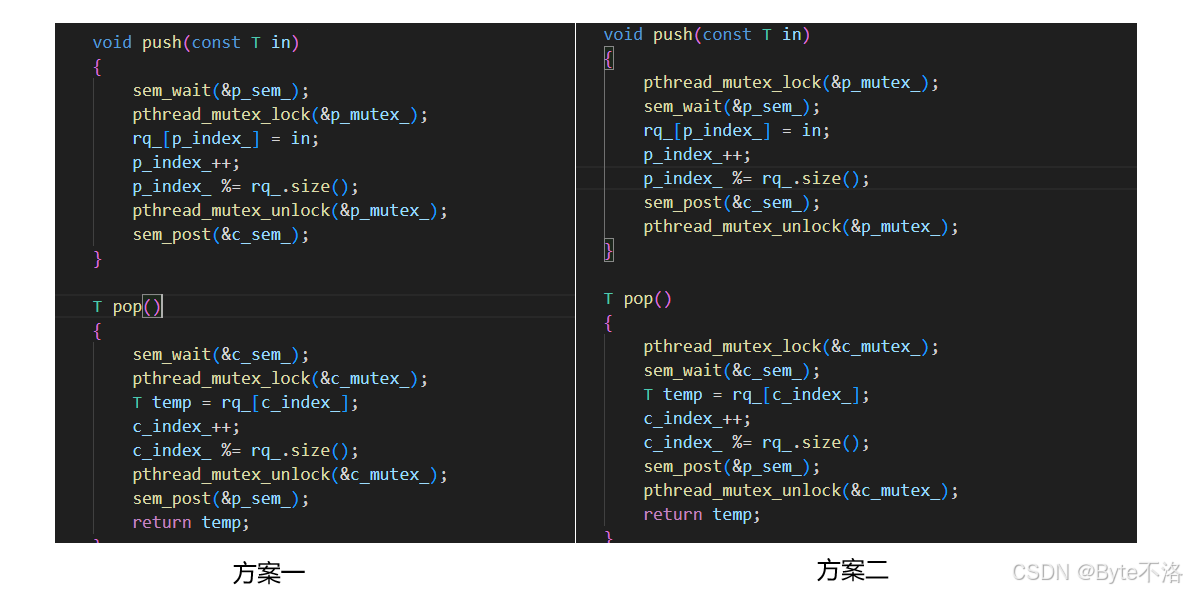Image resolution: width=1187 pixels, height=592 pixels.
Task: Select highlighted 'p_index_ %= rq_.size();' in 方案二 code
Action: (x=756, y=179)
